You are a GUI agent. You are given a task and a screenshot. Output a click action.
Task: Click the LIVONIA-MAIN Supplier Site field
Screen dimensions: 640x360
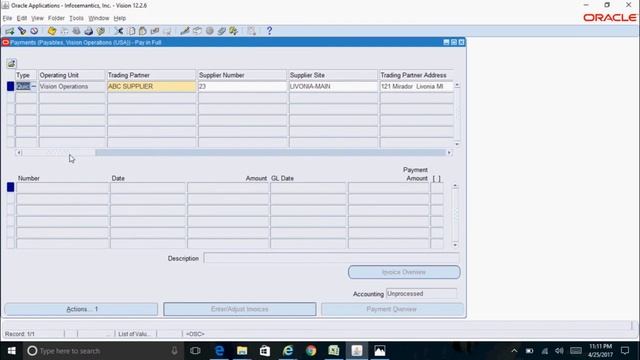coord(333,87)
